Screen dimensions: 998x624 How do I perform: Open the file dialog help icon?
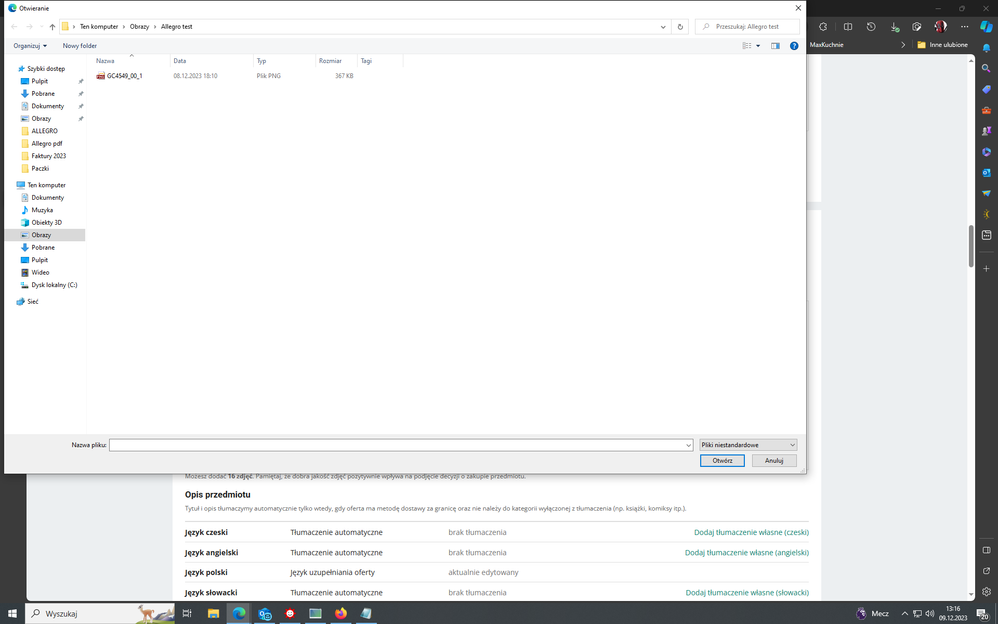coord(794,46)
